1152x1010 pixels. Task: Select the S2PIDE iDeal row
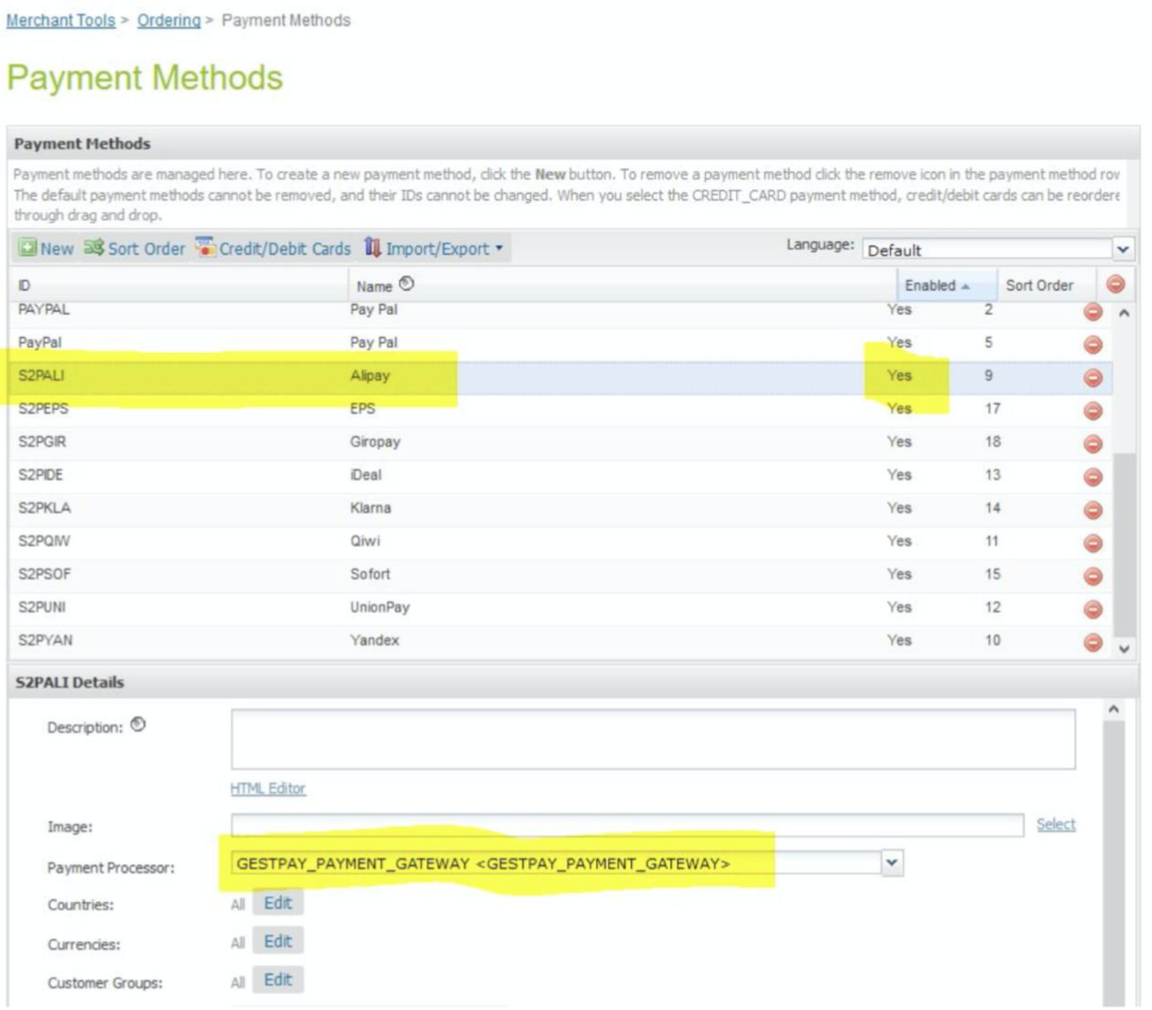[x=561, y=475]
